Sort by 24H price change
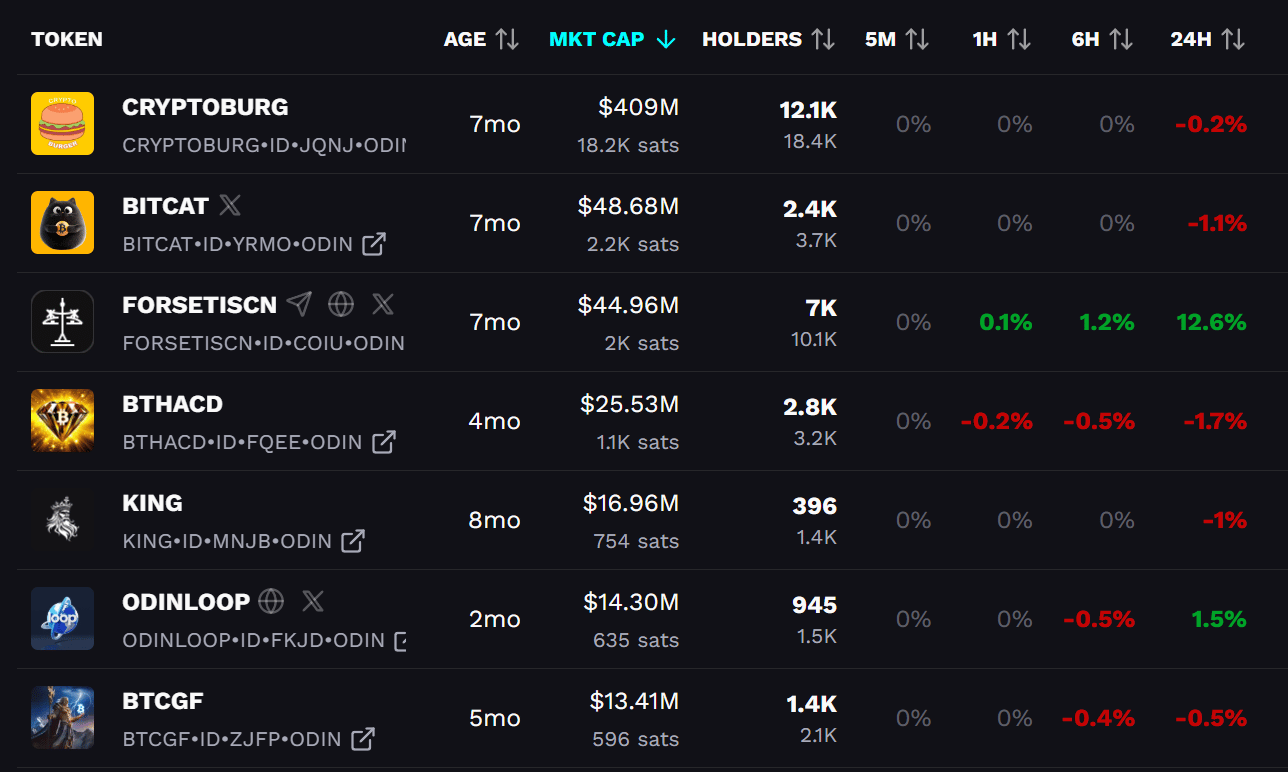 (x=1207, y=39)
